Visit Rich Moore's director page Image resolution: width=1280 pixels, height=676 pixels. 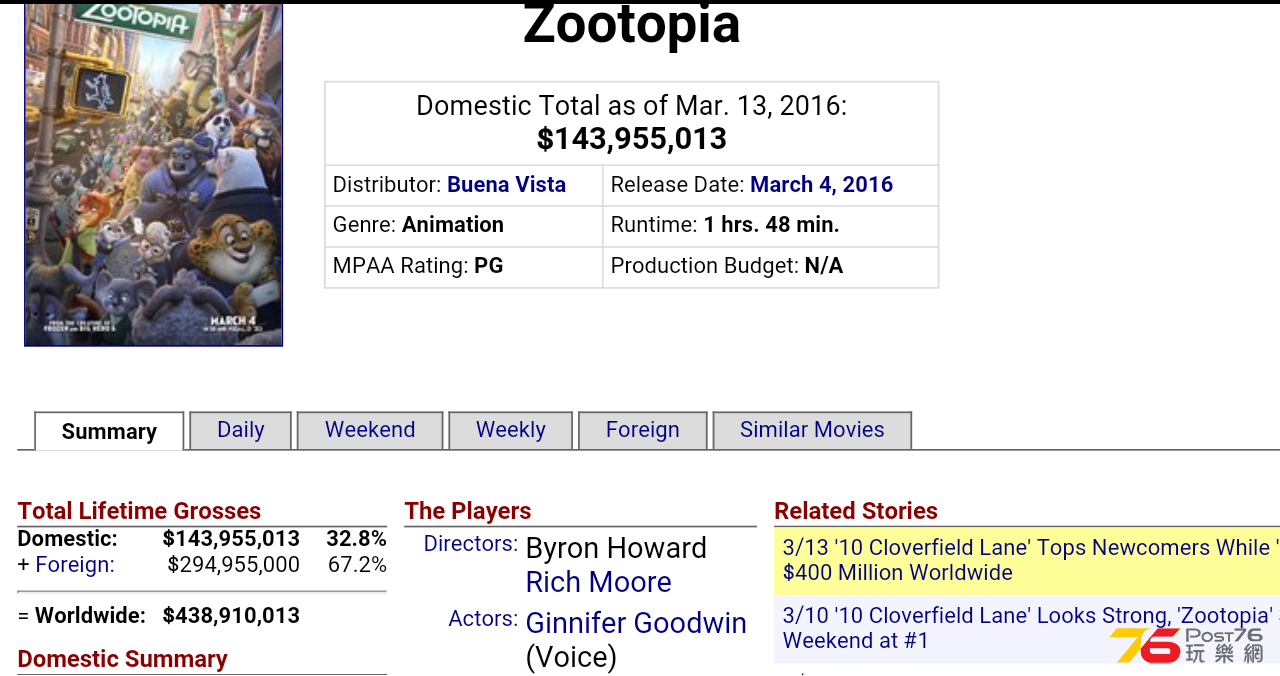click(598, 582)
